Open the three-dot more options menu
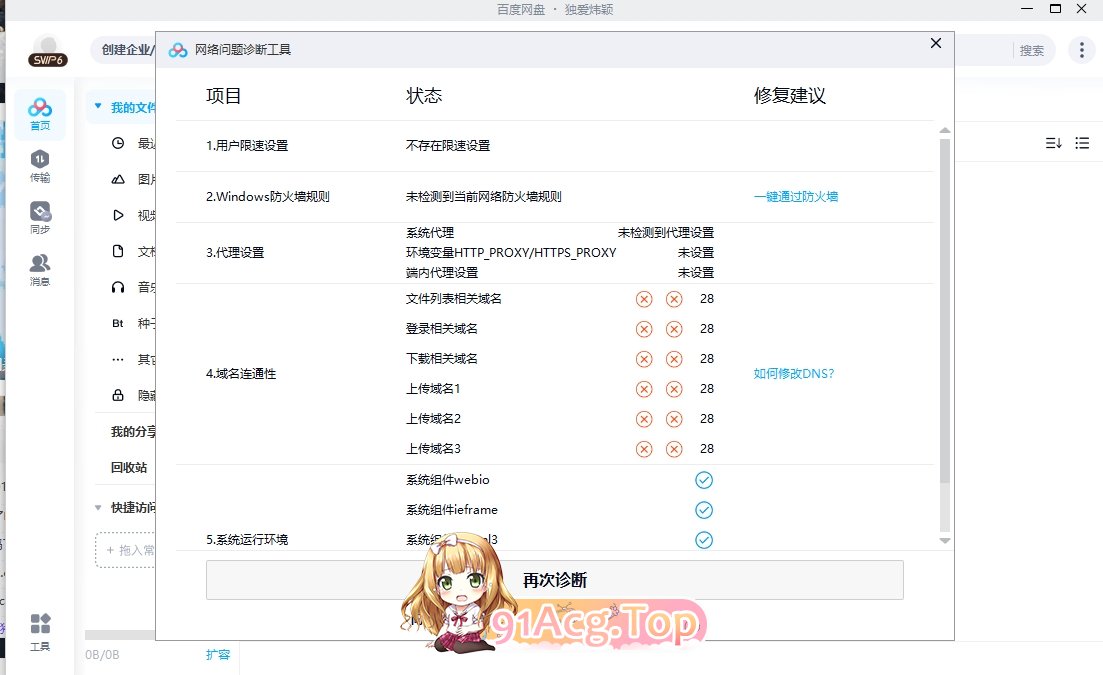This screenshot has width=1103, height=675. pyautogui.click(x=1081, y=50)
